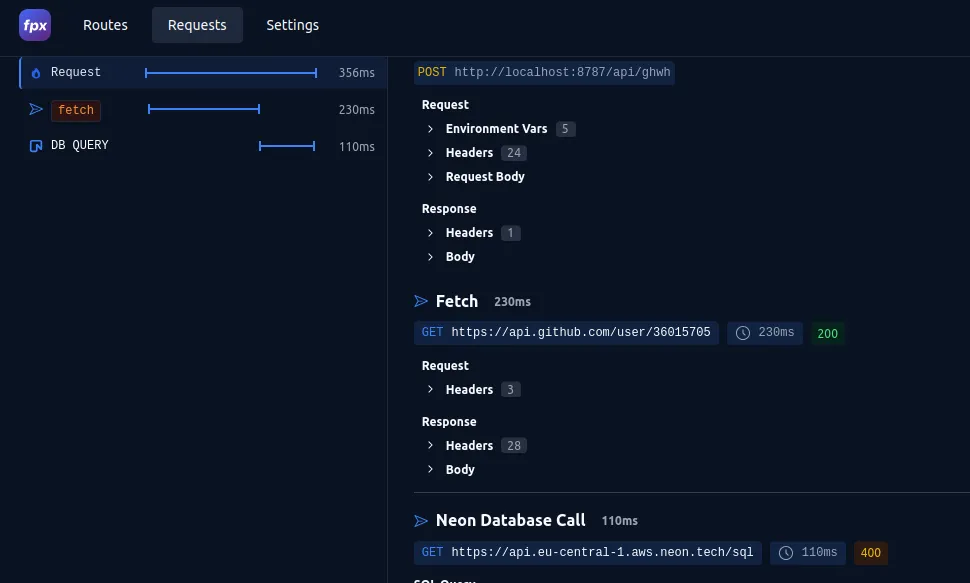Click the clock icon in the 110ms badge

[x=786, y=553]
